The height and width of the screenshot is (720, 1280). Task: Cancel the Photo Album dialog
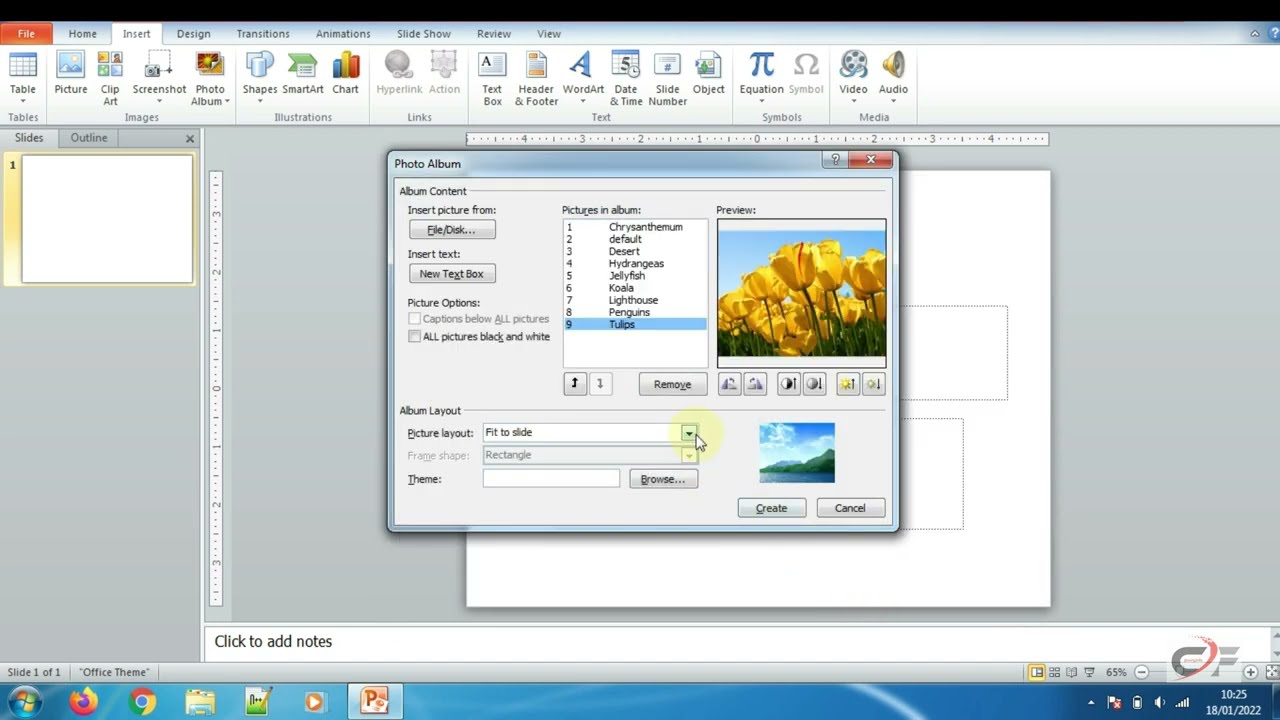point(850,508)
